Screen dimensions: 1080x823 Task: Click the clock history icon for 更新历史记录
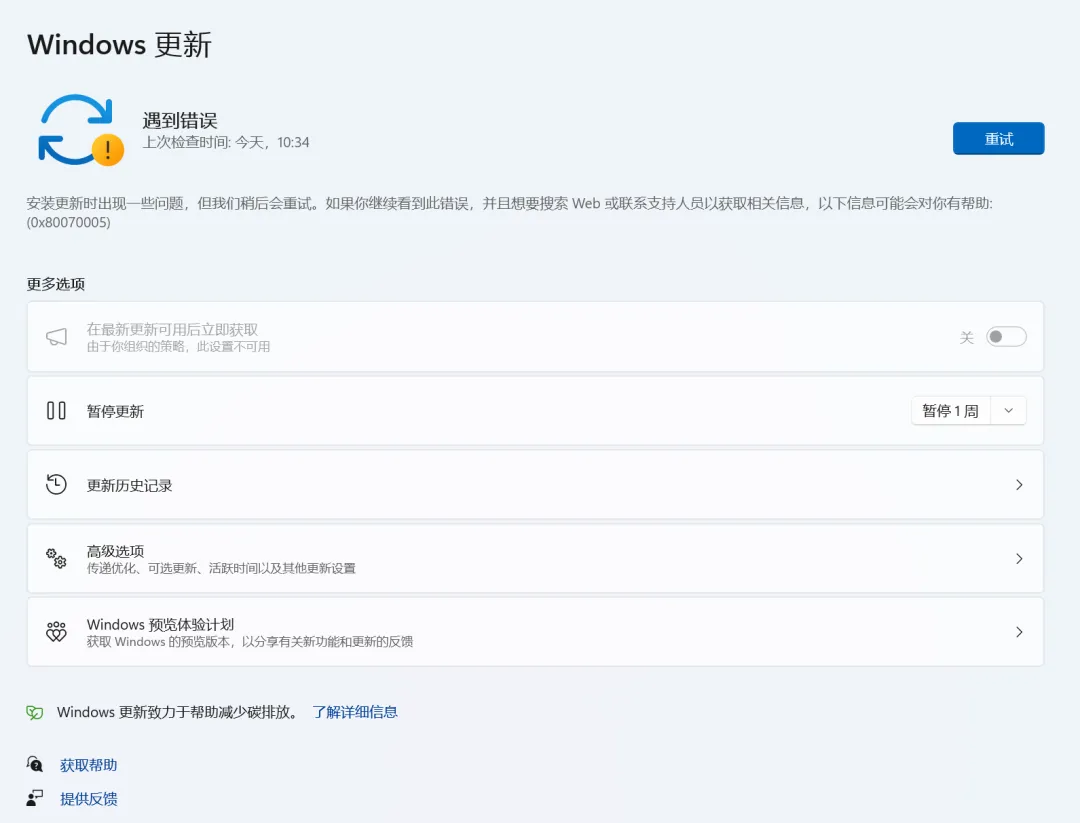click(55, 484)
